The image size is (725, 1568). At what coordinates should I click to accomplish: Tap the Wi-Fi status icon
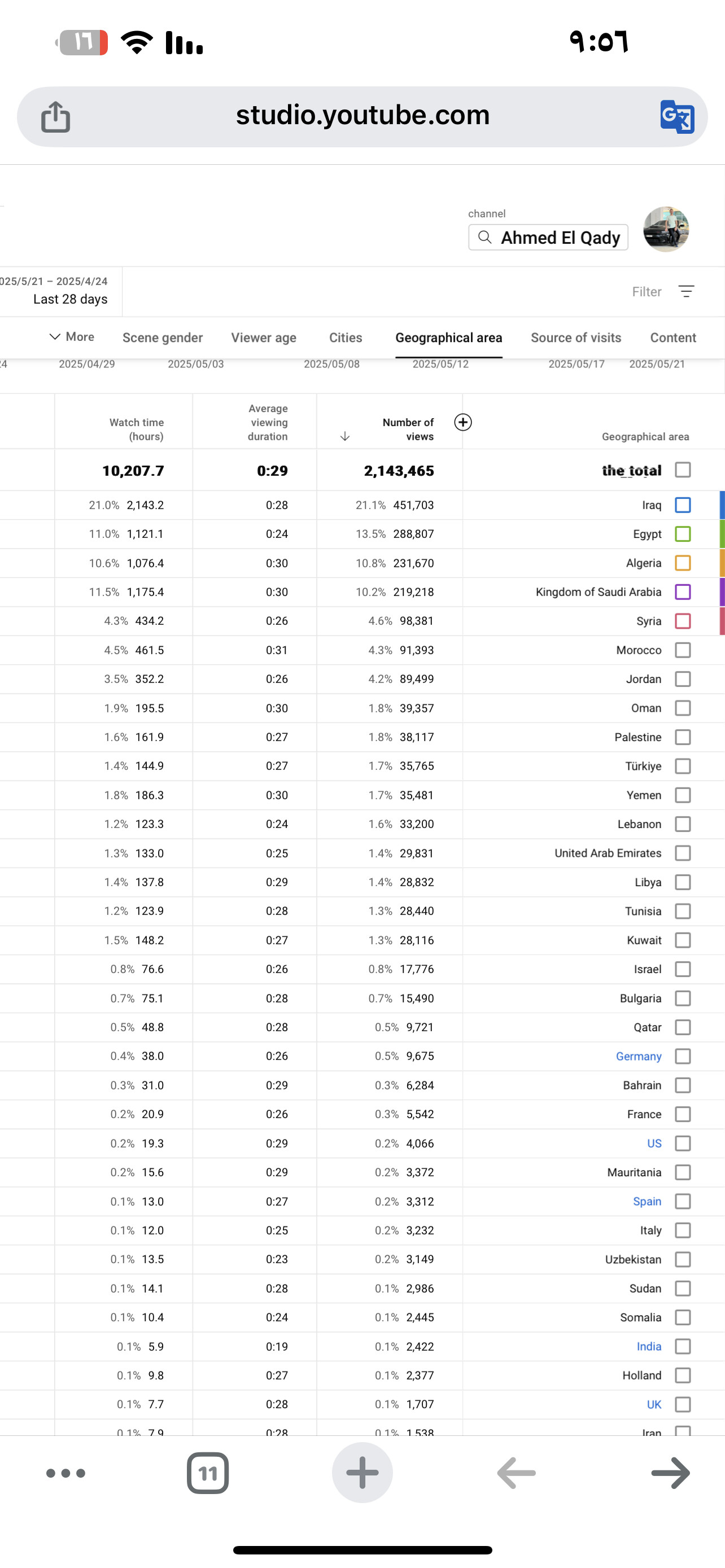[137, 42]
